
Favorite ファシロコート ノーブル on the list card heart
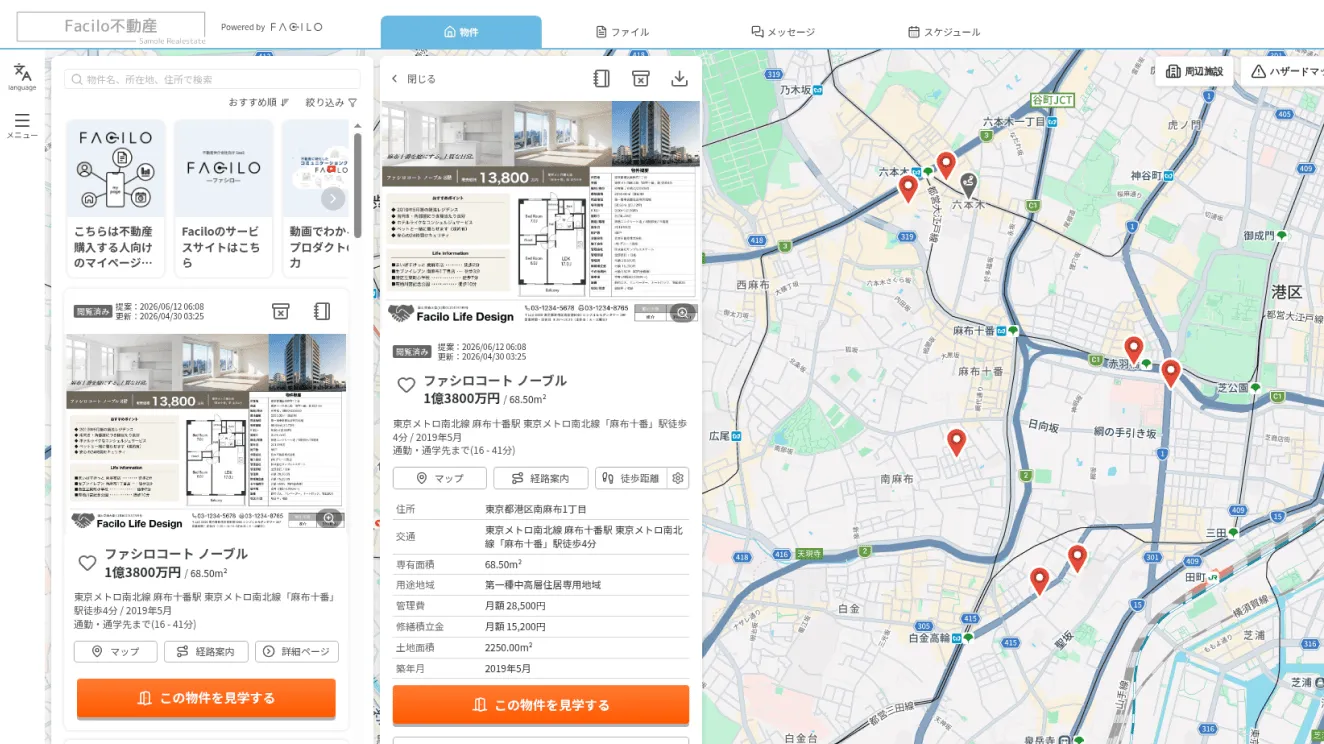87,563
